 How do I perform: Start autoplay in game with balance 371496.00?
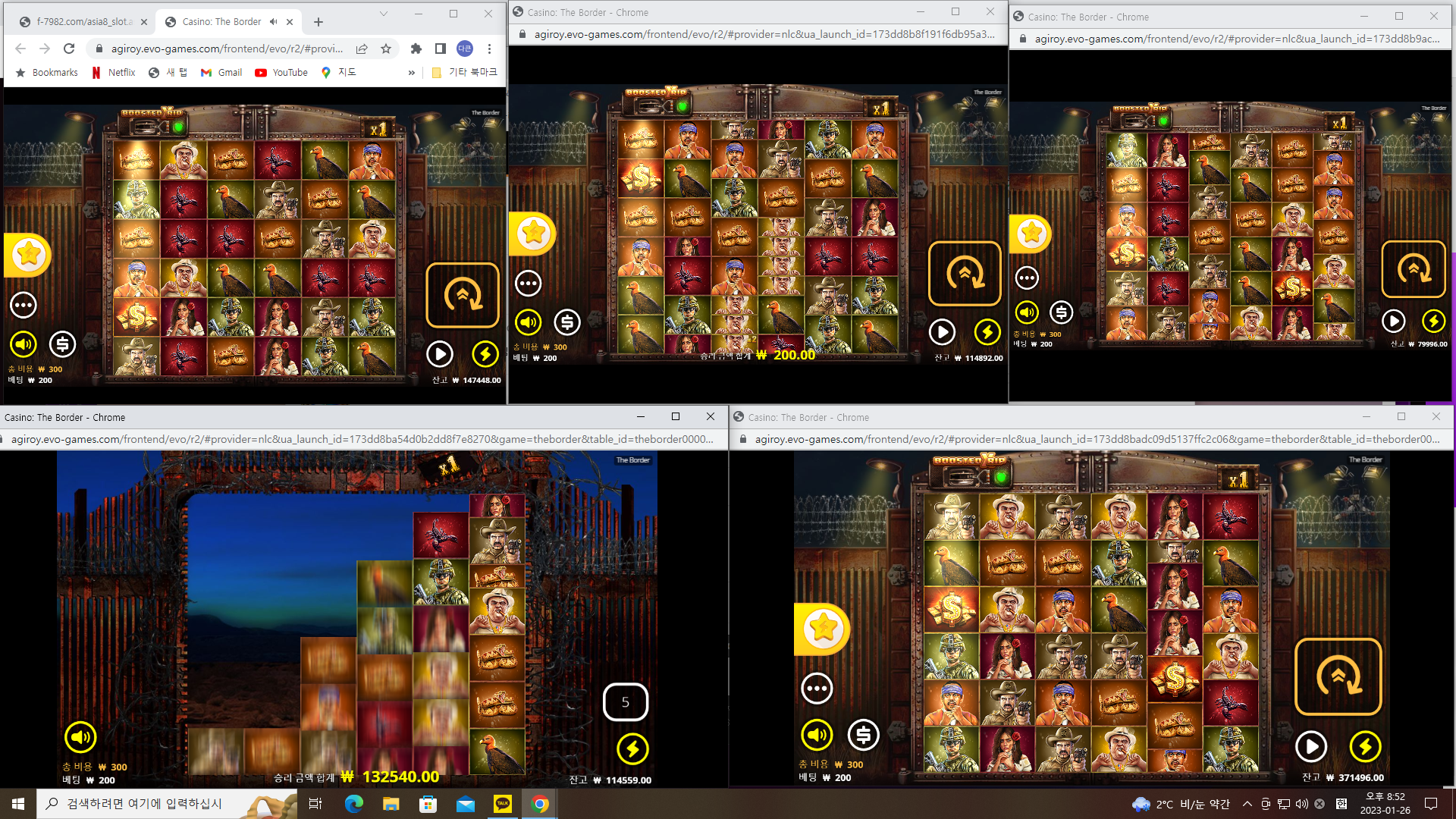coord(1311,746)
